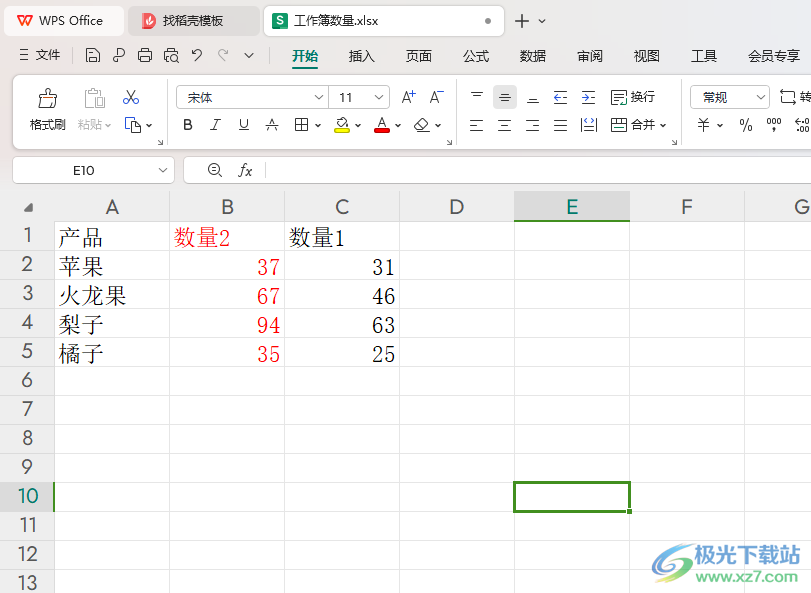Open the 找稻壳模板 tab
This screenshot has height=593, width=811.
tap(194, 21)
